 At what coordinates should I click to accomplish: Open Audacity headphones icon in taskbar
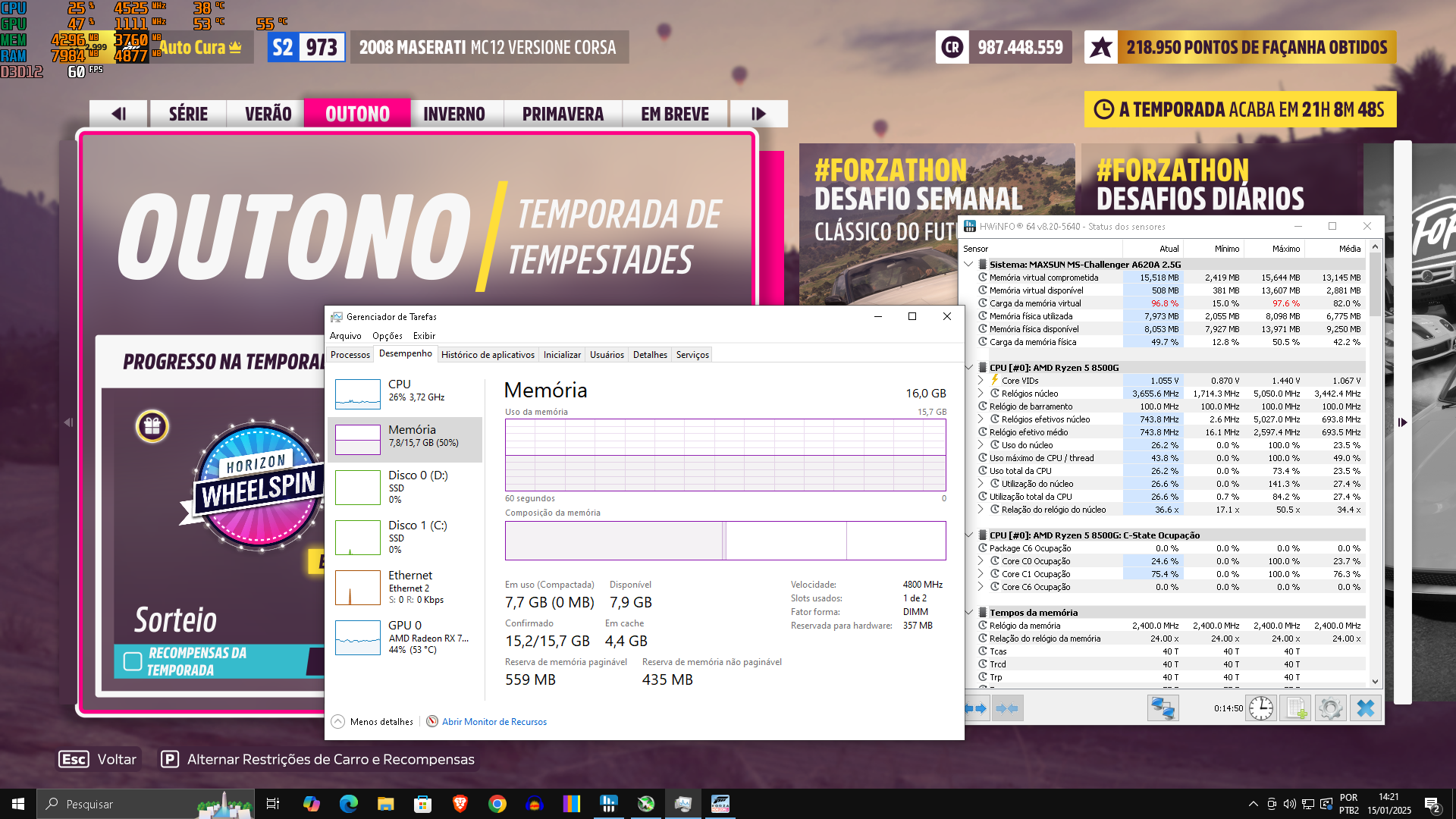click(534, 804)
